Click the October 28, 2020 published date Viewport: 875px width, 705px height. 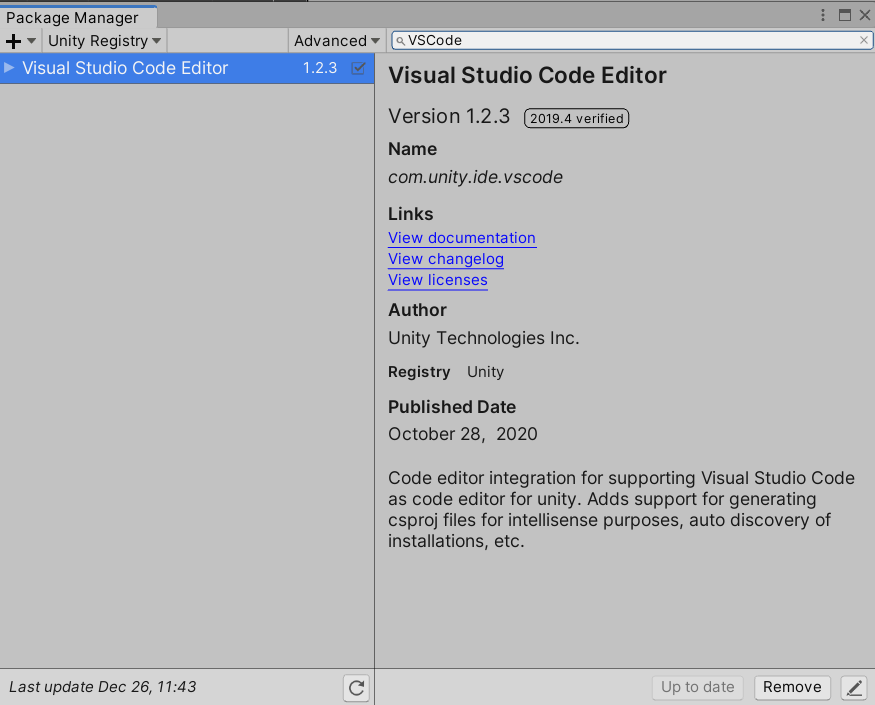(463, 434)
